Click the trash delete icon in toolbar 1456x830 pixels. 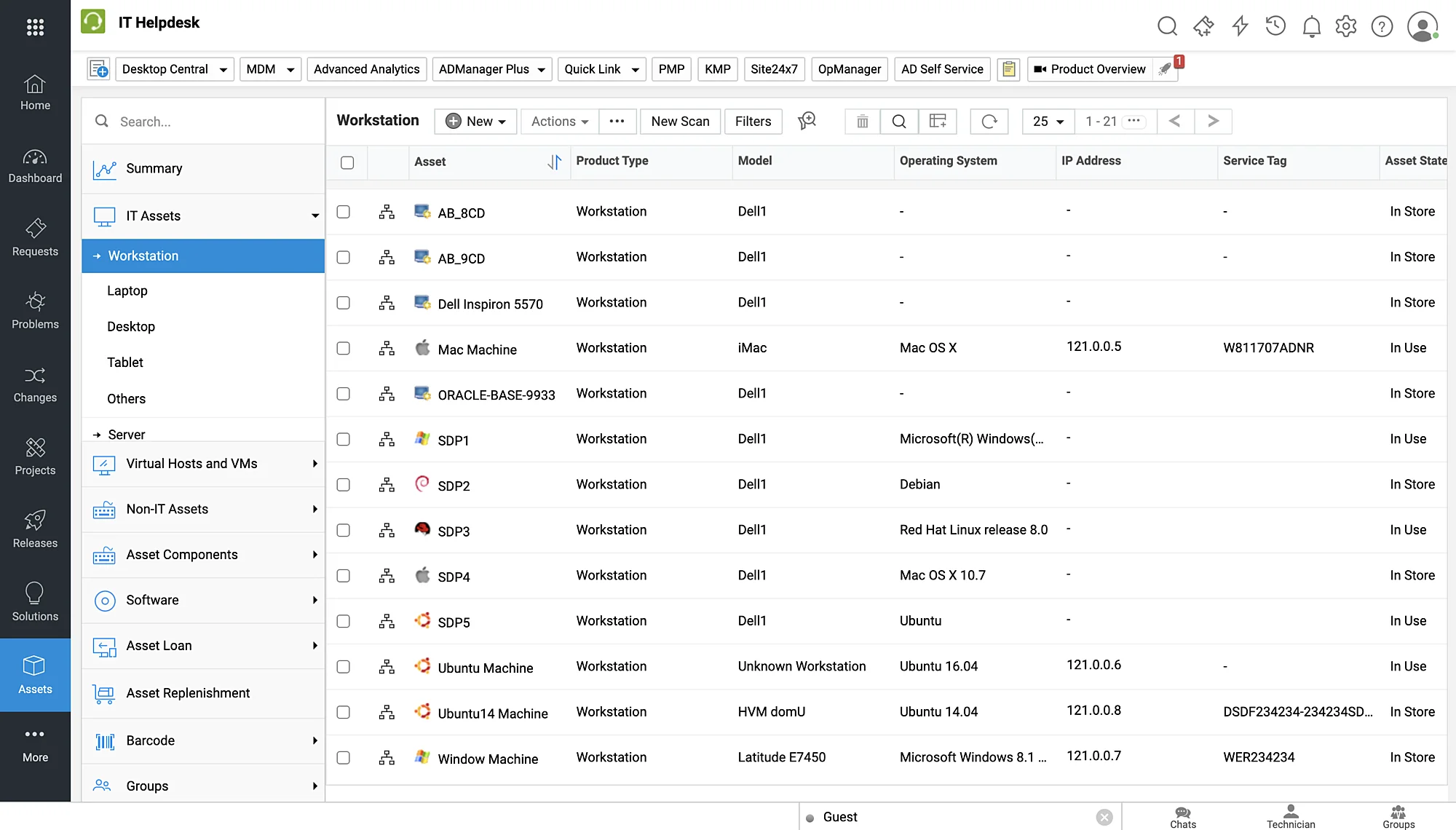tap(862, 122)
